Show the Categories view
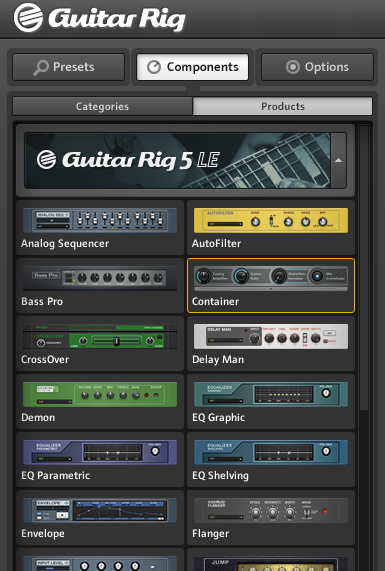This screenshot has width=385, height=571. tap(102, 106)
